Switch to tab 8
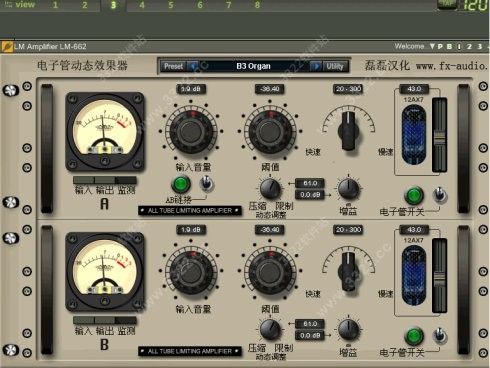 257,5
